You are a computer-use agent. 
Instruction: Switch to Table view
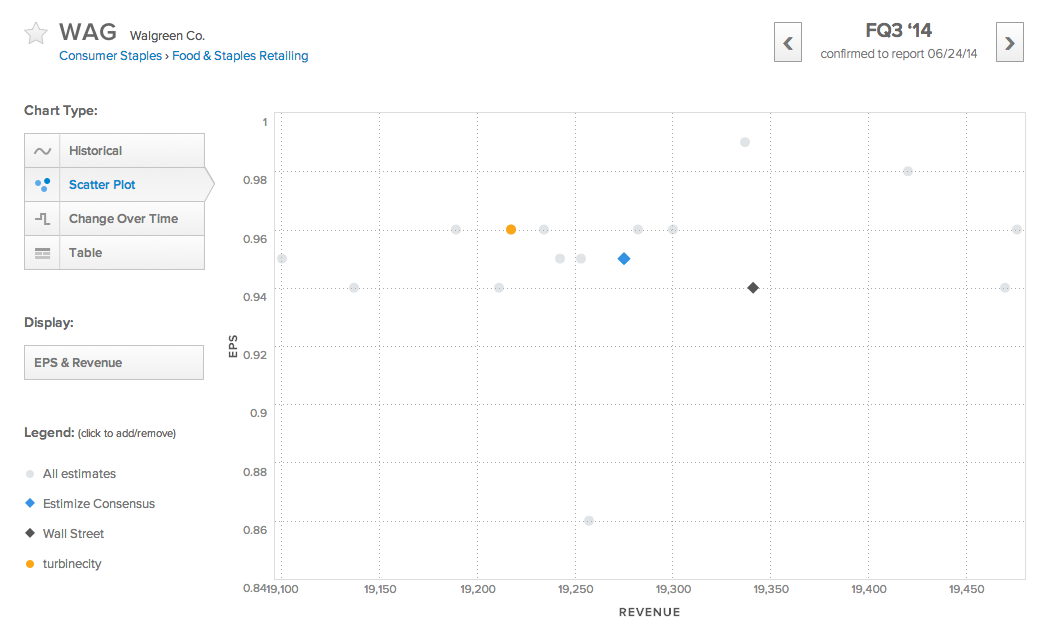[x=114, y=252]
